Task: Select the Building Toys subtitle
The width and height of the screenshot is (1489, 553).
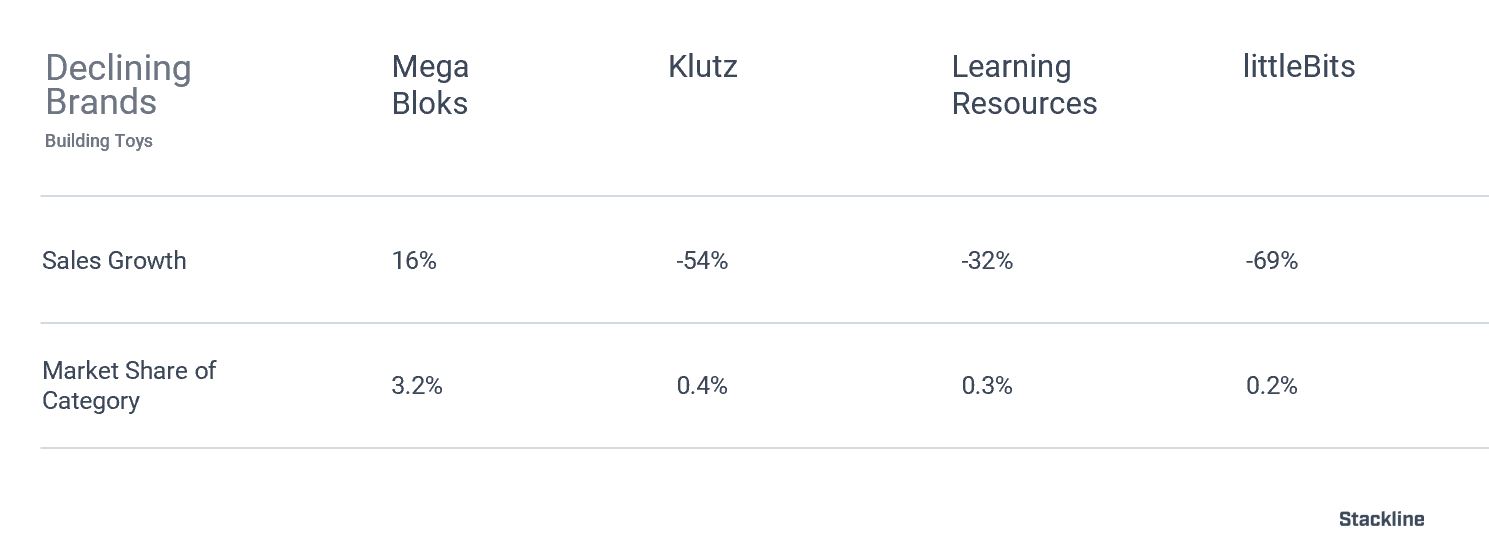Action: (x=99, y=141)
